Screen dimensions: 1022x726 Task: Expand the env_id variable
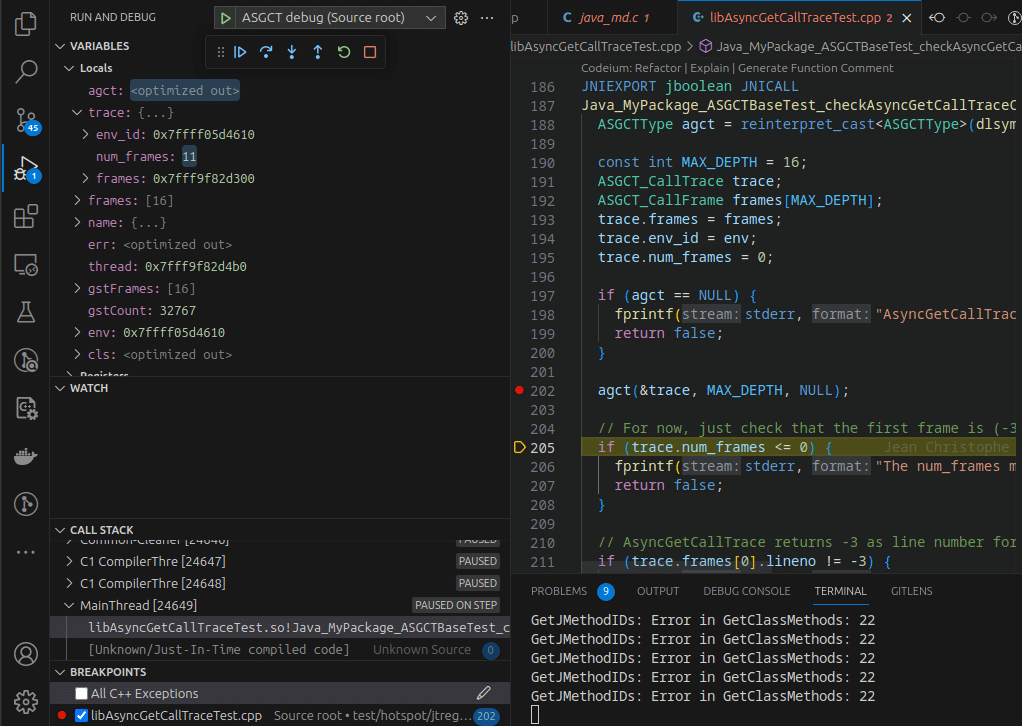coord(85,135)
